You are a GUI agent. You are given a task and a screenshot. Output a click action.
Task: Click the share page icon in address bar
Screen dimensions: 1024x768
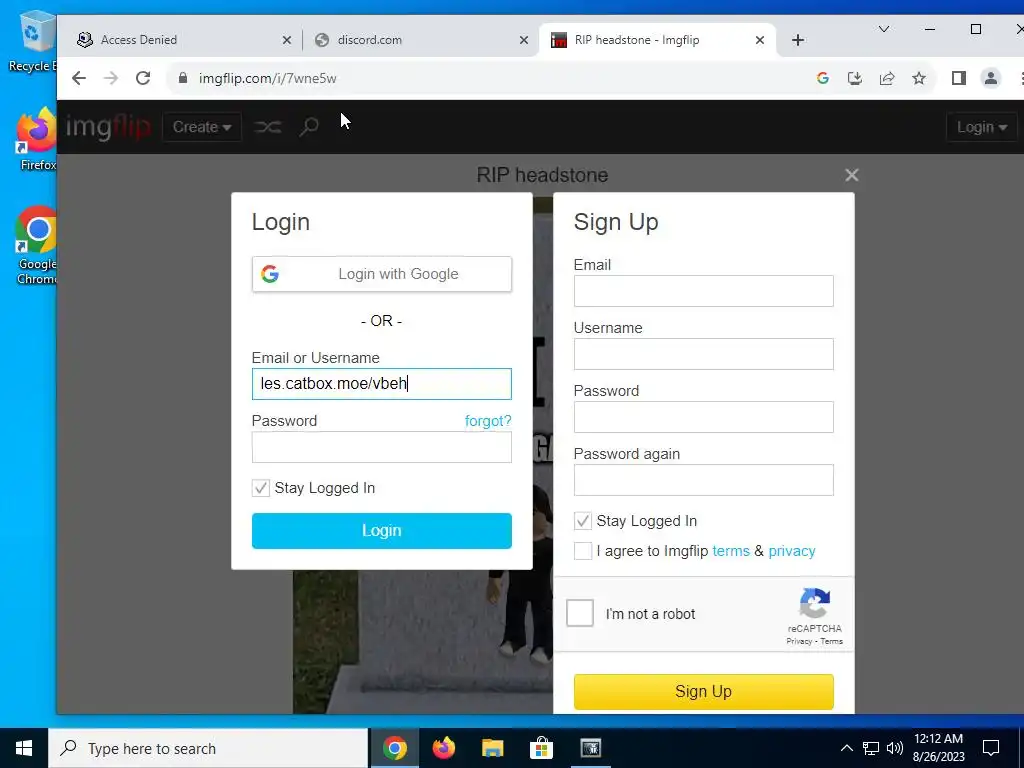point(887,78)
